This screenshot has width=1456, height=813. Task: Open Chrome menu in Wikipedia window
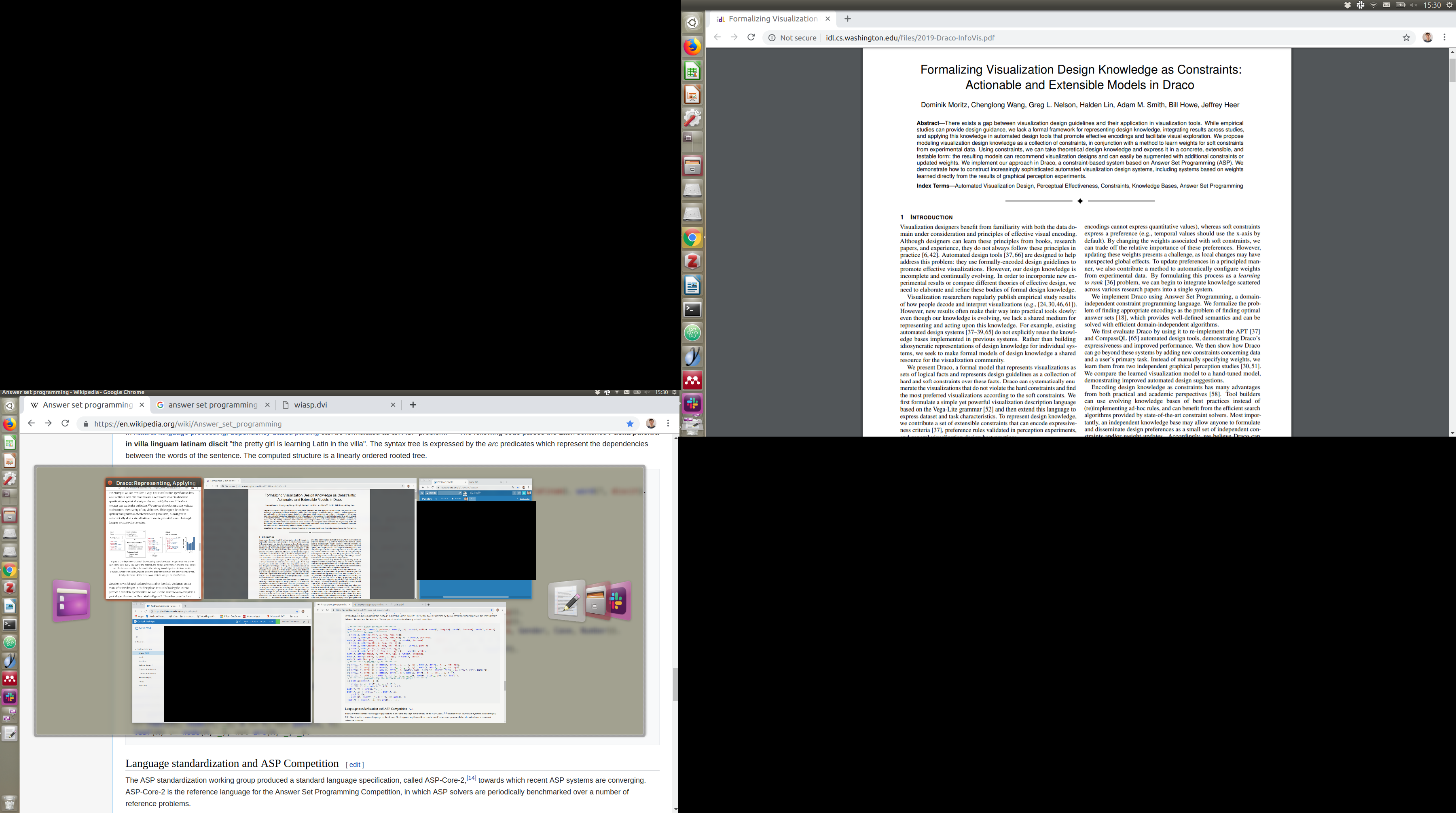pos(668,423)
